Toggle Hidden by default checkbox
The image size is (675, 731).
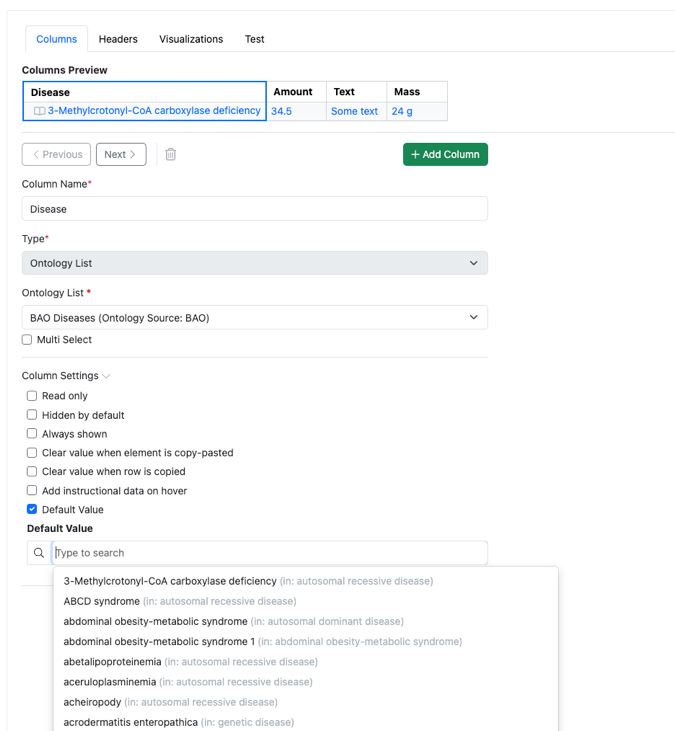click(x=32, y=415)
